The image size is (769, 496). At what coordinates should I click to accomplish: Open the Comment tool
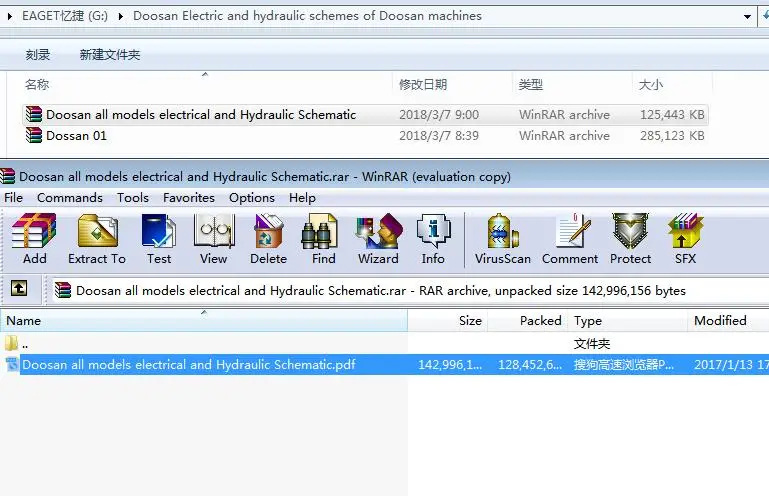coord(570,239)
